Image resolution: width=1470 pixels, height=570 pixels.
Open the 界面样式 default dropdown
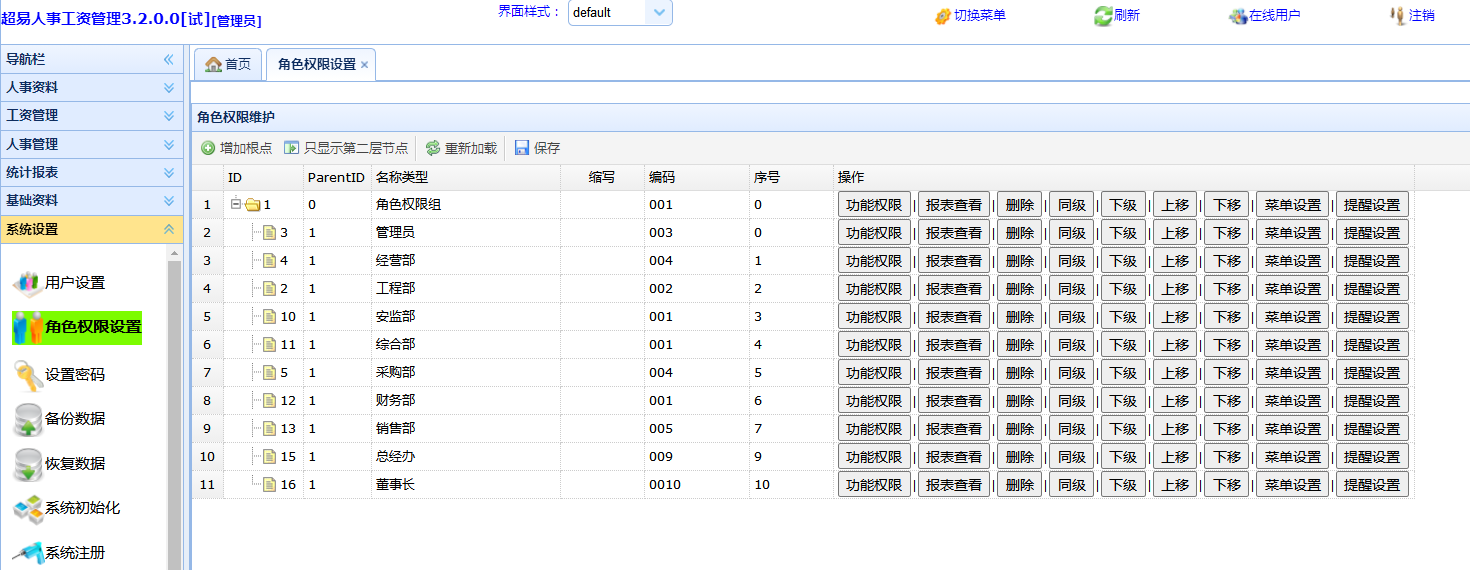tap(620, 13)
